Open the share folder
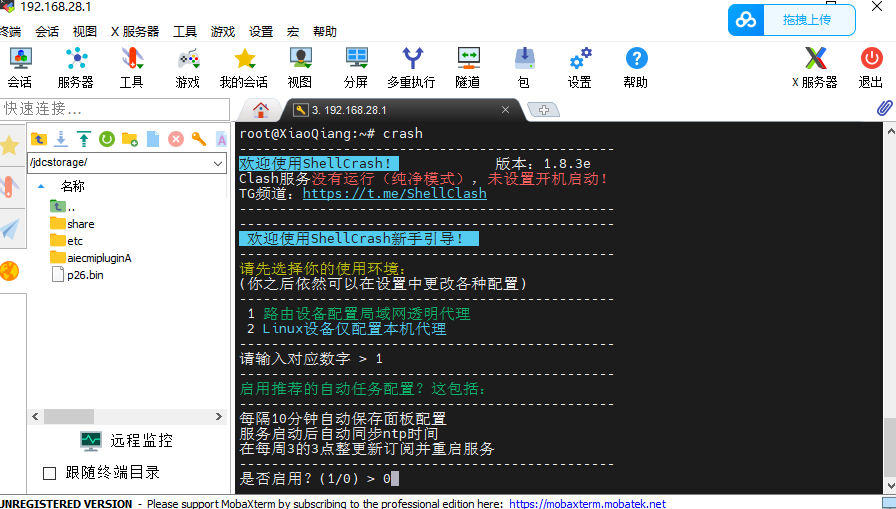Viewport: 896px width, 509px height. click(x=80, y=224)
